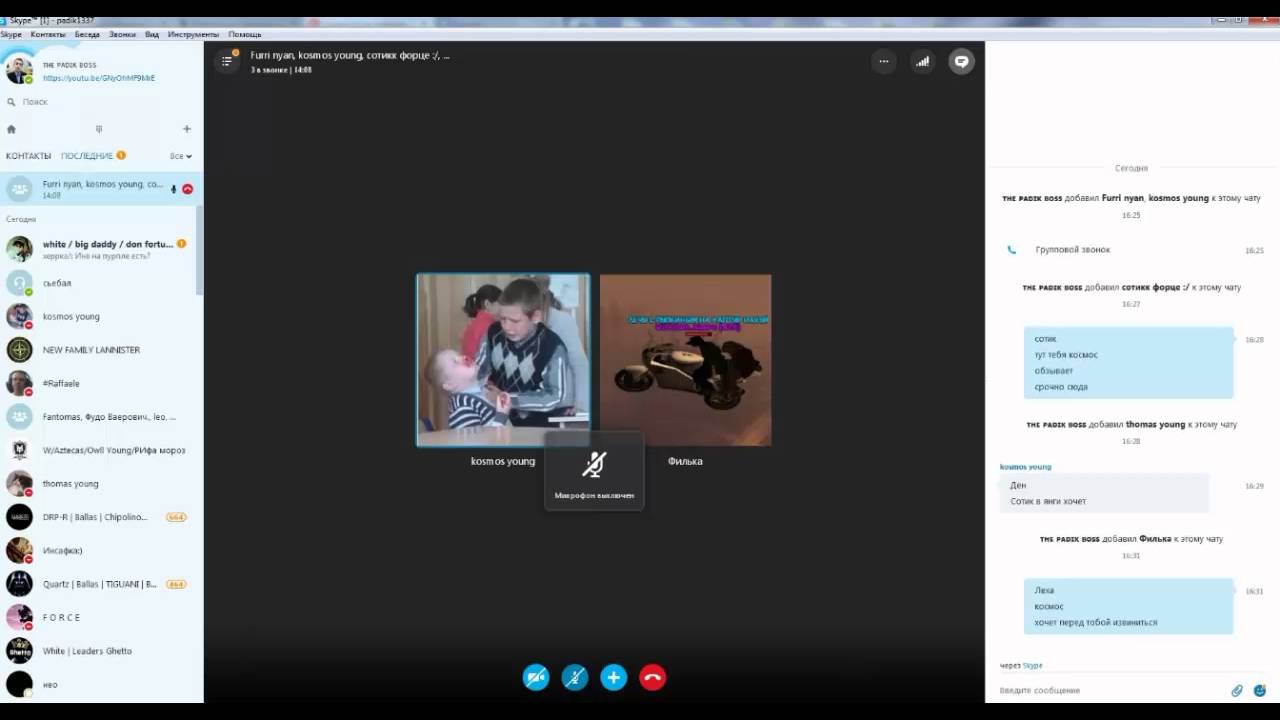Expand the Все contact filter dropdown
1280x720 pixels.
point(181,156)
